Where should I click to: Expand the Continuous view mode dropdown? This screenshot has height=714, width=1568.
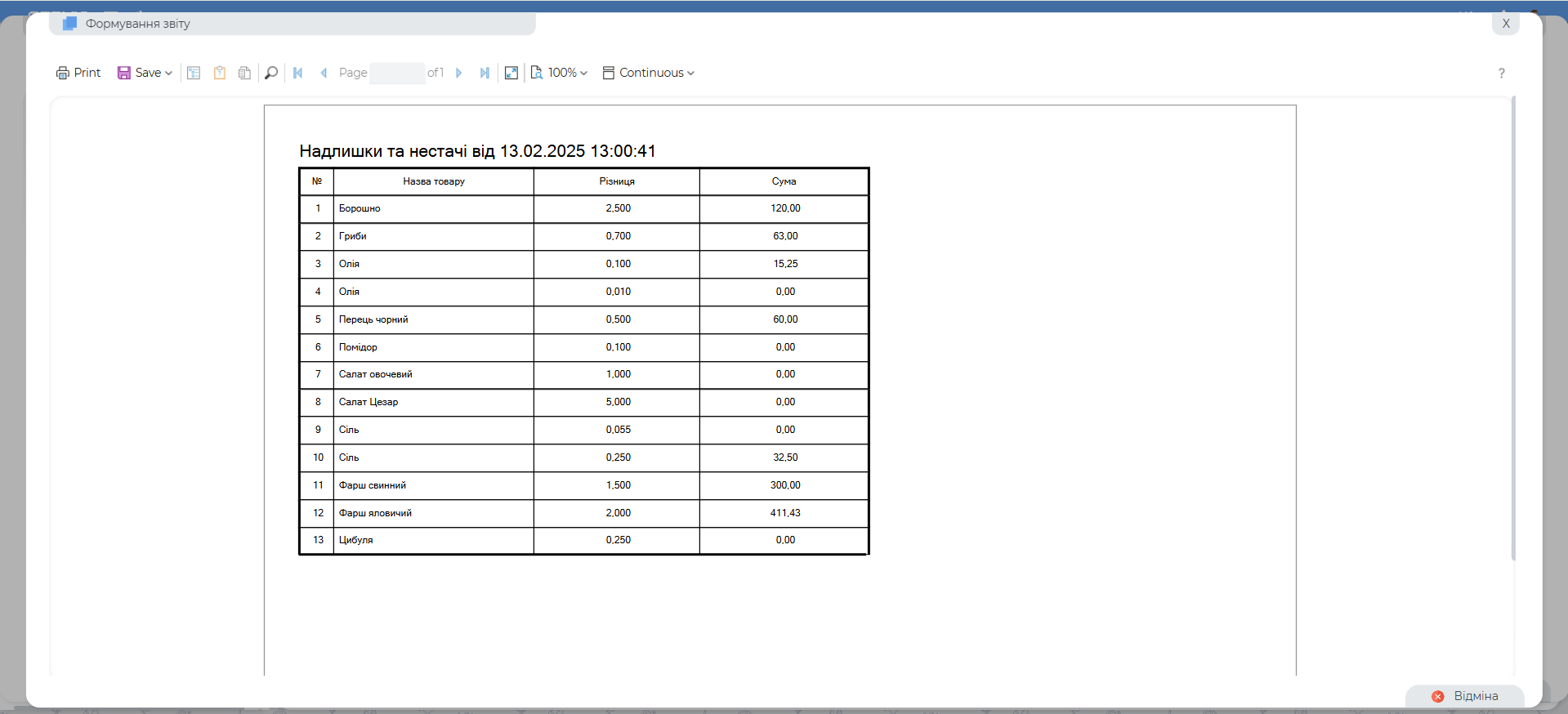click(649, 73)
